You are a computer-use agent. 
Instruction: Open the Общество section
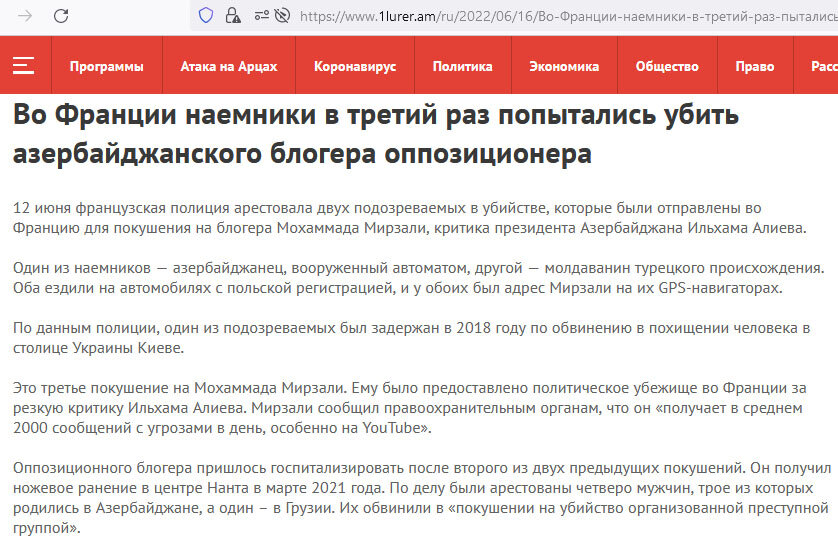(x=667, y=66)
